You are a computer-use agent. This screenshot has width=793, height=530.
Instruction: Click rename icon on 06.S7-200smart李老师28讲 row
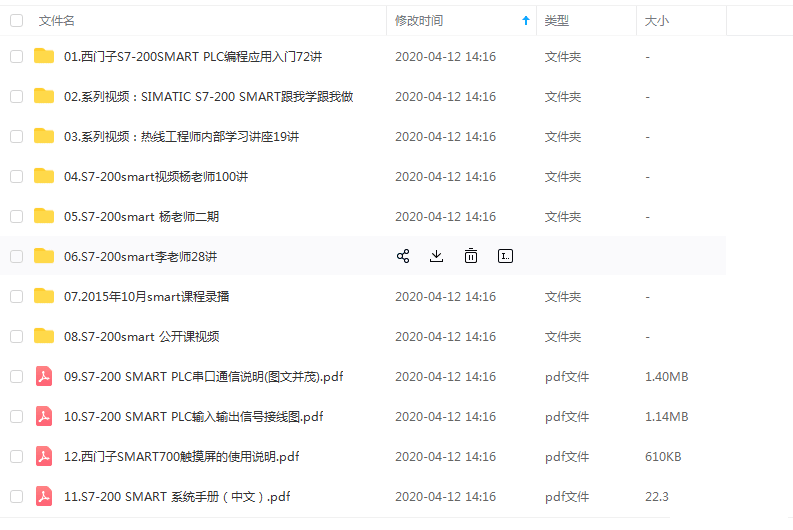coord(506,256)
